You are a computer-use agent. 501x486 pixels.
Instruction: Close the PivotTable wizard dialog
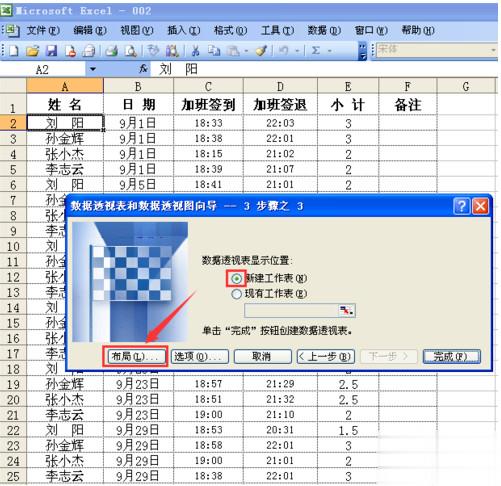tap(481, 206)
